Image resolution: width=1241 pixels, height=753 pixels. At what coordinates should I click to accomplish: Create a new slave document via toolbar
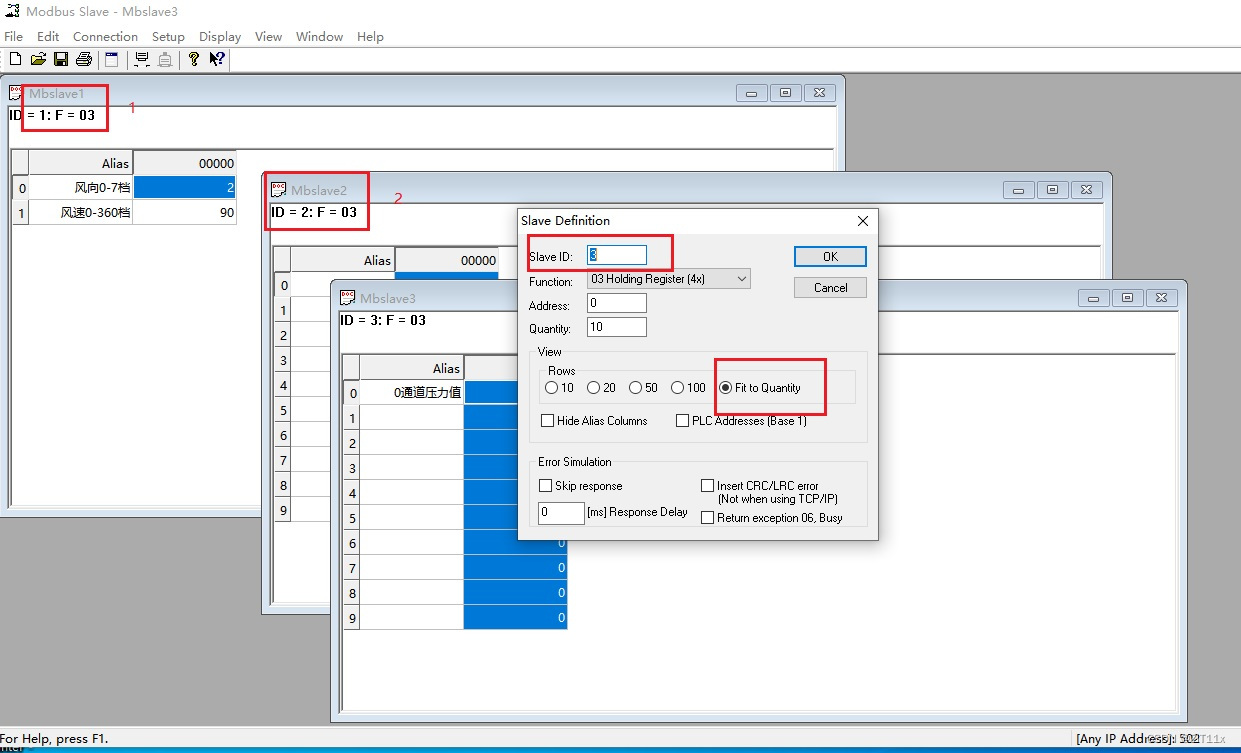click(14, 60)
